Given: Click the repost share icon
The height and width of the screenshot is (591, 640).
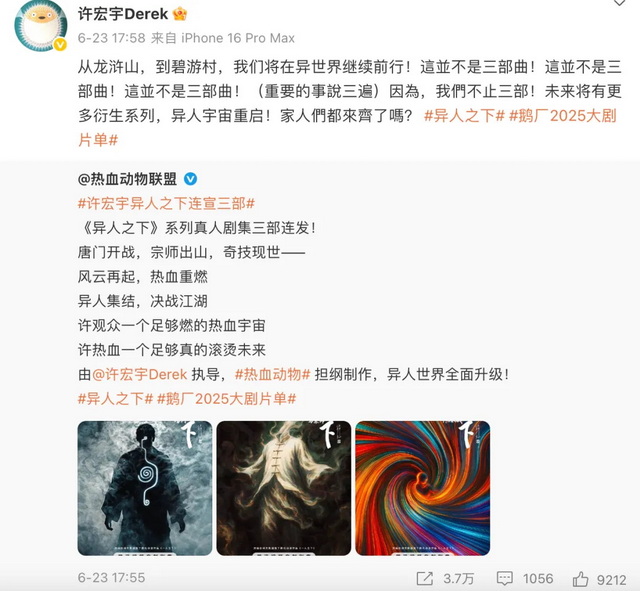Looking at the screenshot, I should point(424,578).
